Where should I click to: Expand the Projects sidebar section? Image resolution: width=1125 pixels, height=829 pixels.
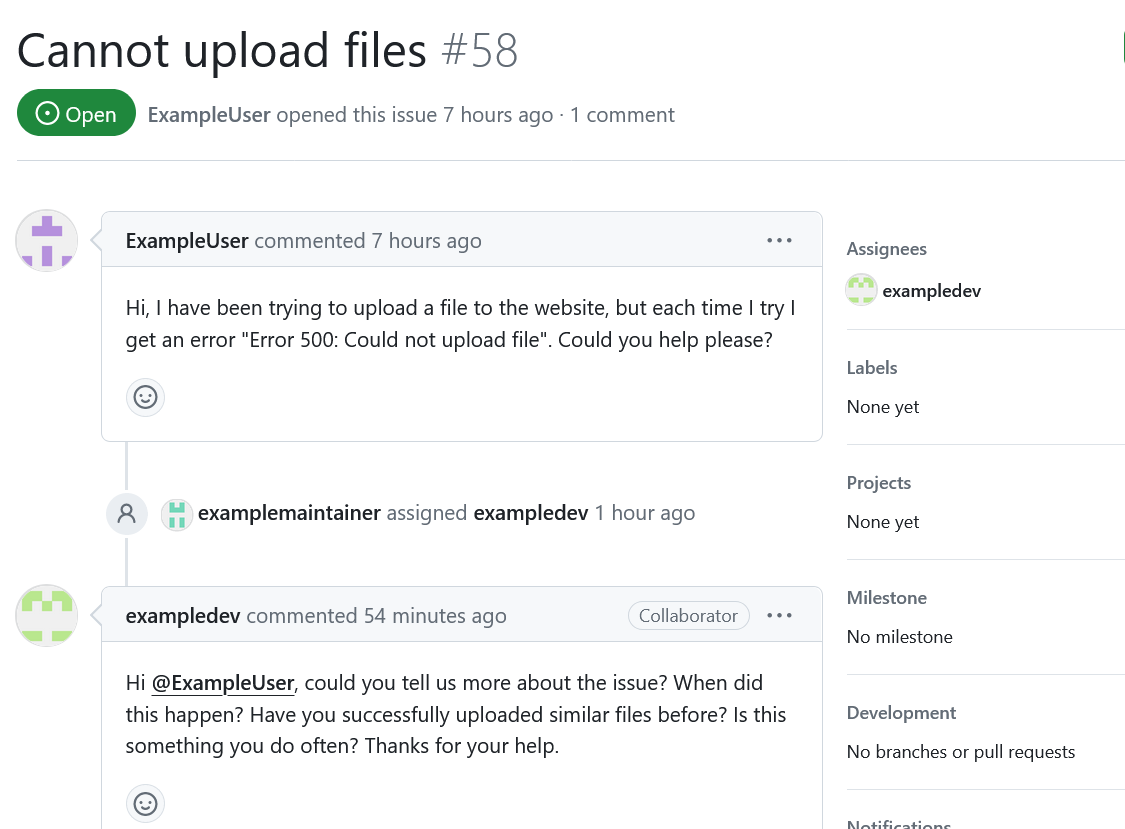[x=879, y=483]
